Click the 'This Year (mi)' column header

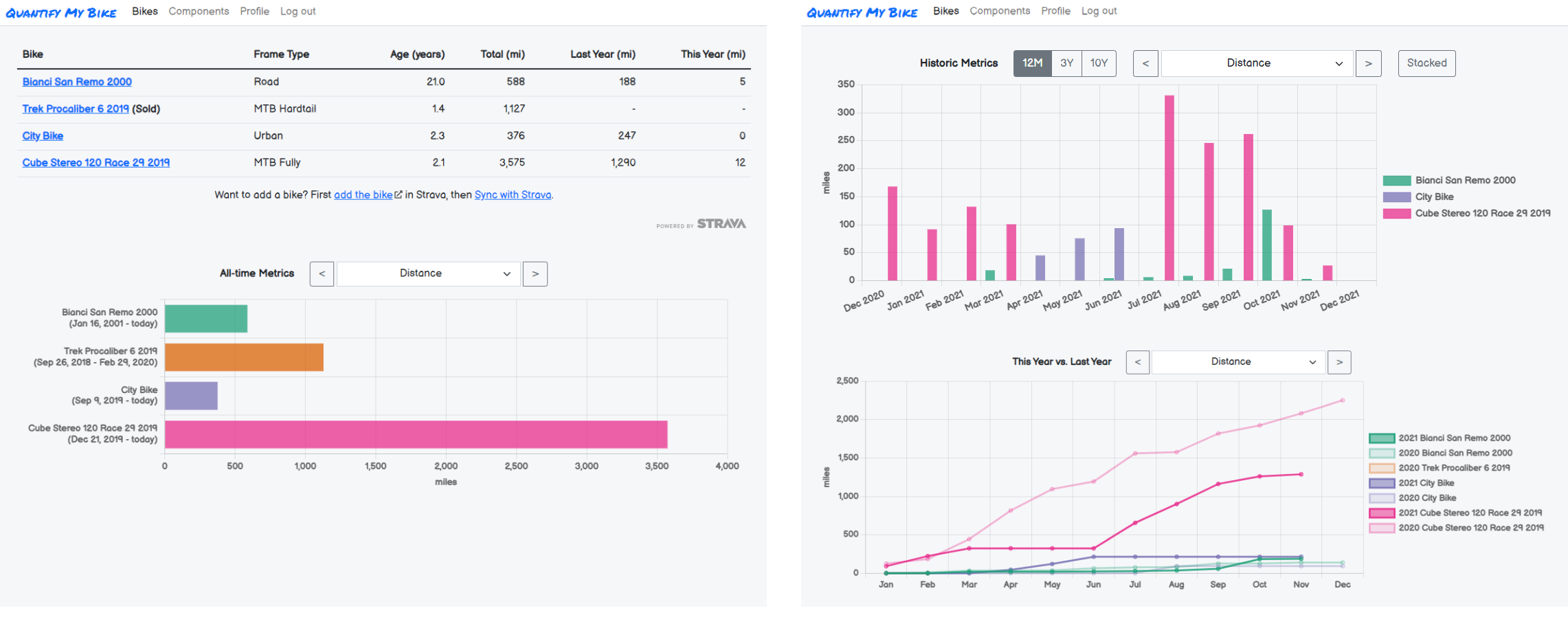pyautogui.click(x=713, y=54)
